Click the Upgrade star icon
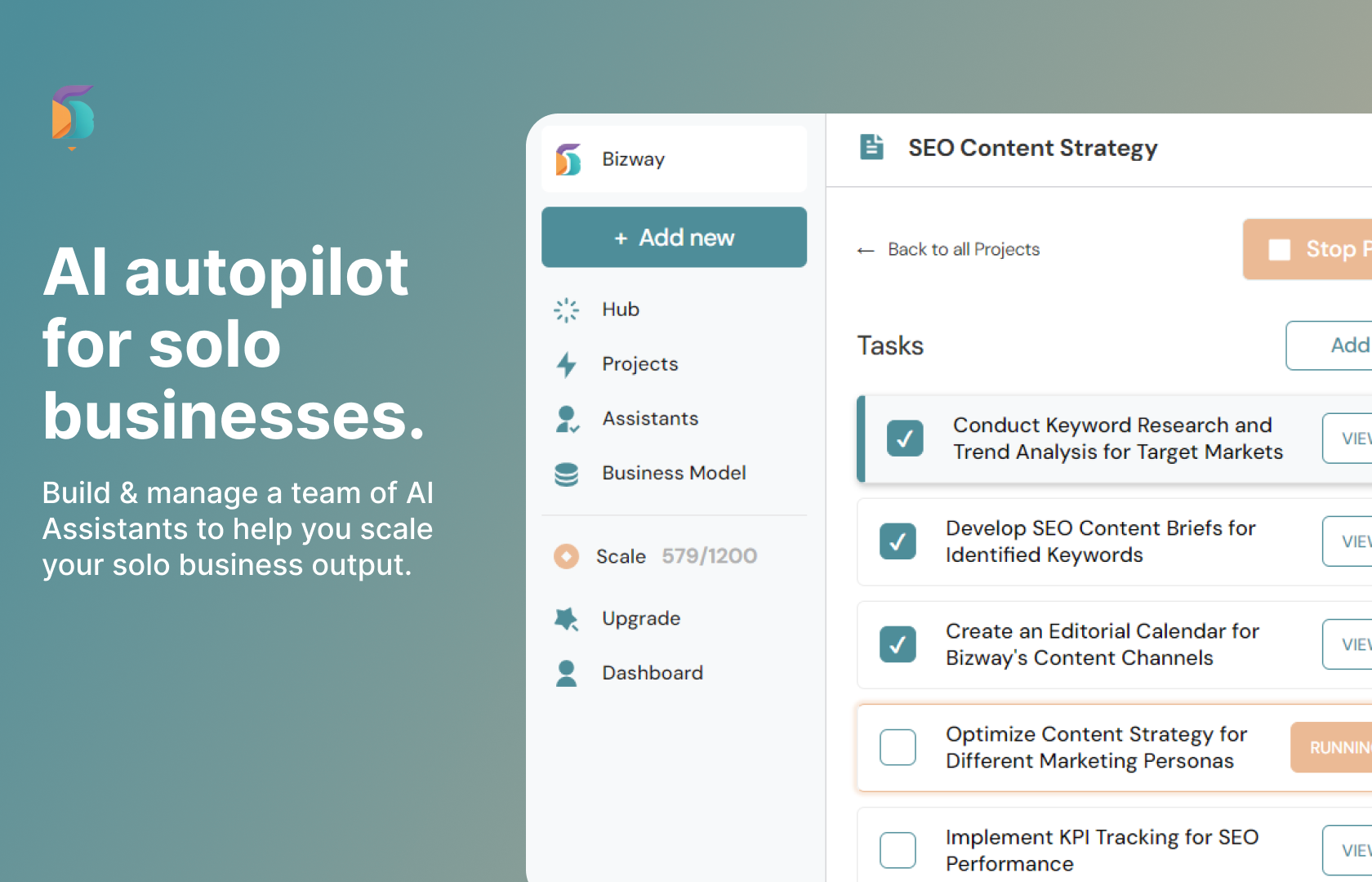Viewport: 1372px width, 882px height. click(566, 619)
